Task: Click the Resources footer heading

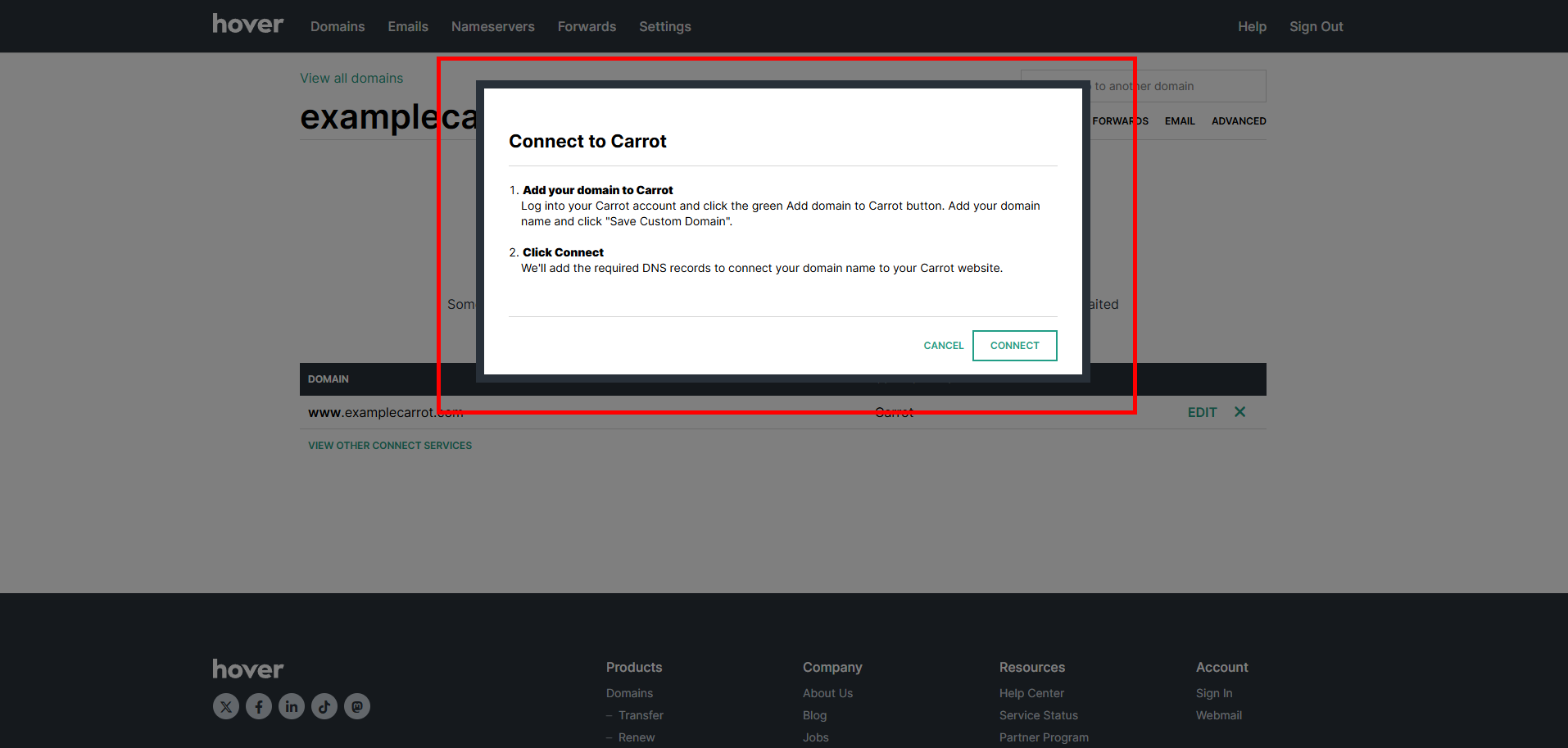Action: pos(1032,668)
